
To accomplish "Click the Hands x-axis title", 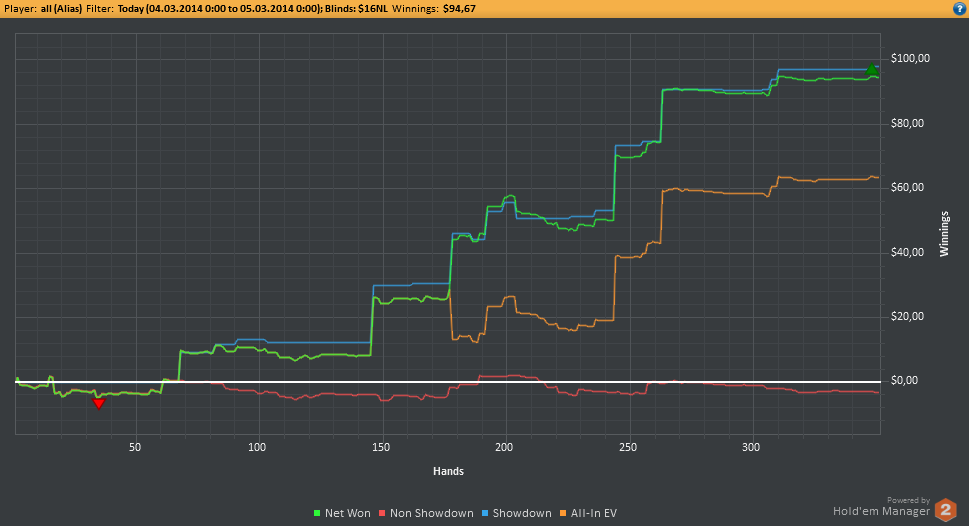I will (448, 470).
